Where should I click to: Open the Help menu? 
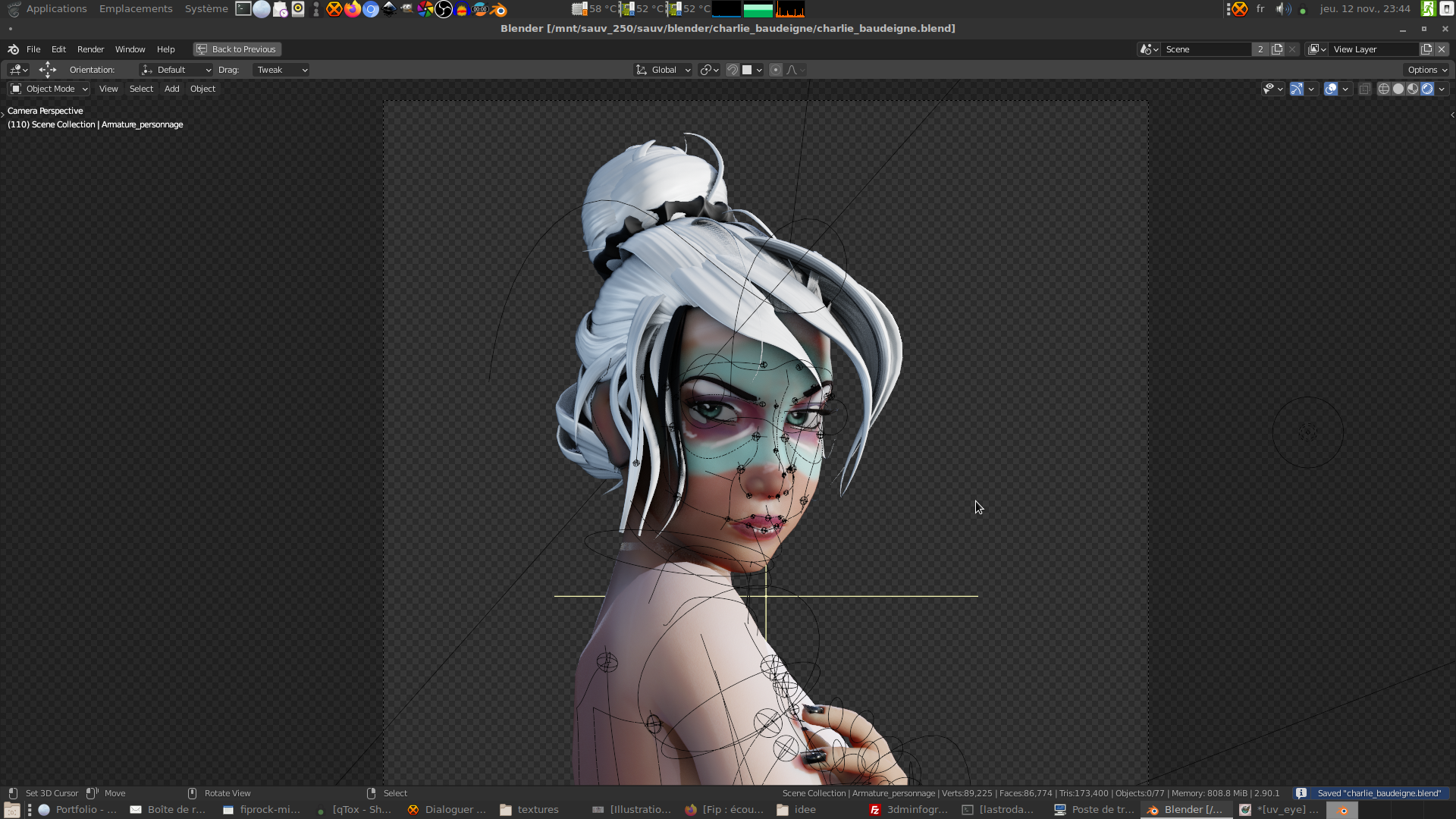coord(165,49)
